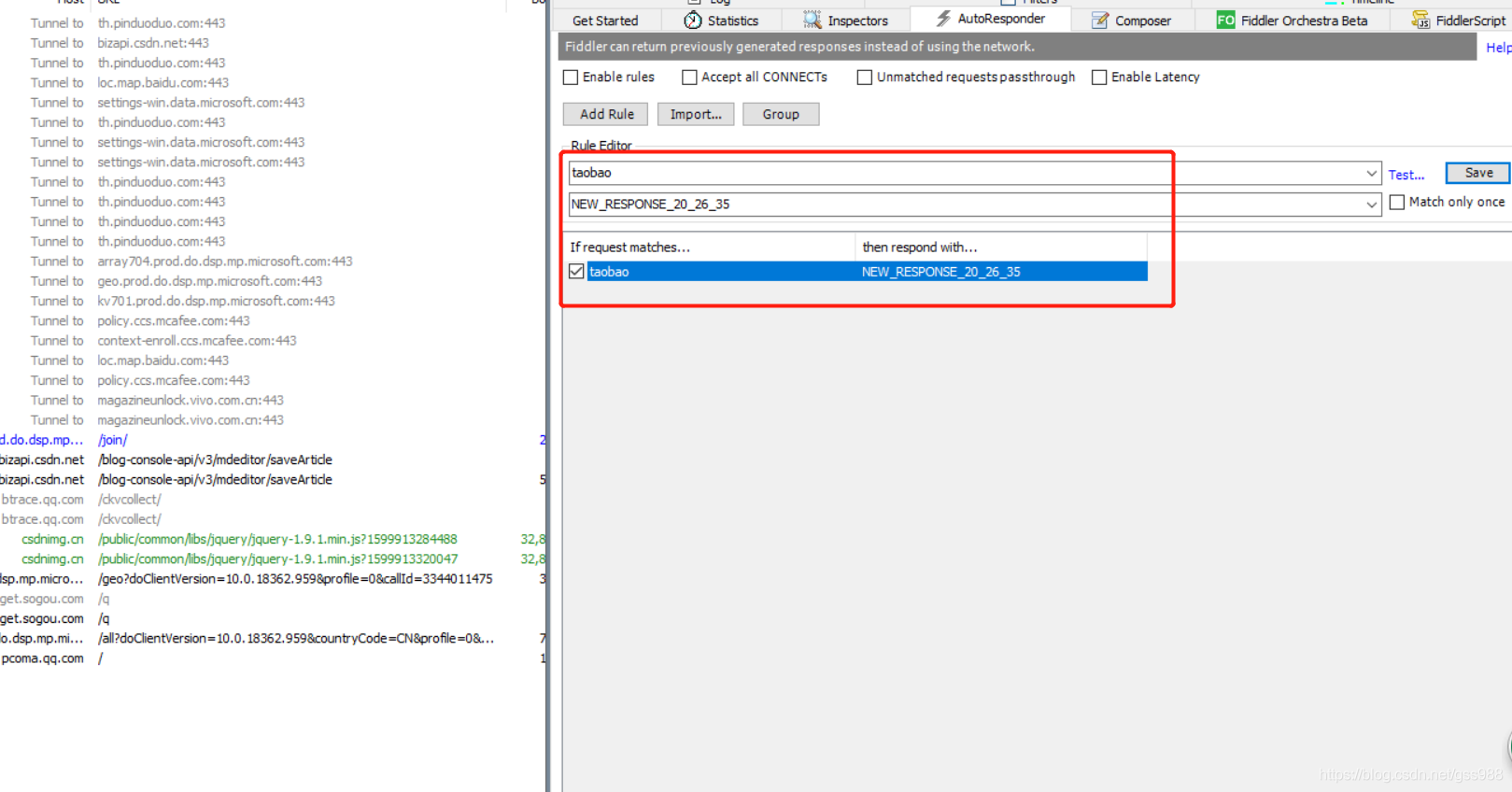Select the AutoResponder tab
Viewport: 1512px width, 792px height.
pyautogui.click(x=990, y=19)
